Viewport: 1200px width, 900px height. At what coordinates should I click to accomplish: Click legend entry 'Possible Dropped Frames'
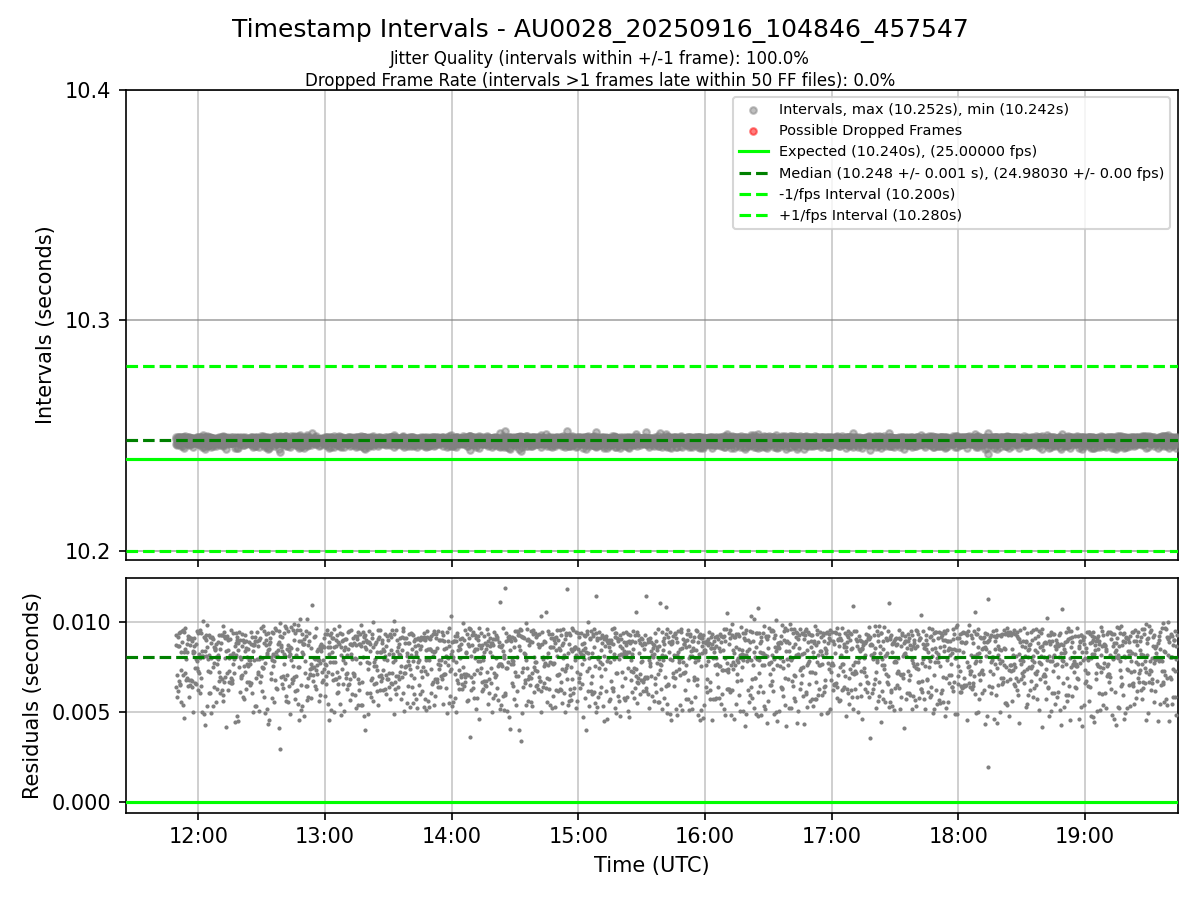tap(870, 130)
